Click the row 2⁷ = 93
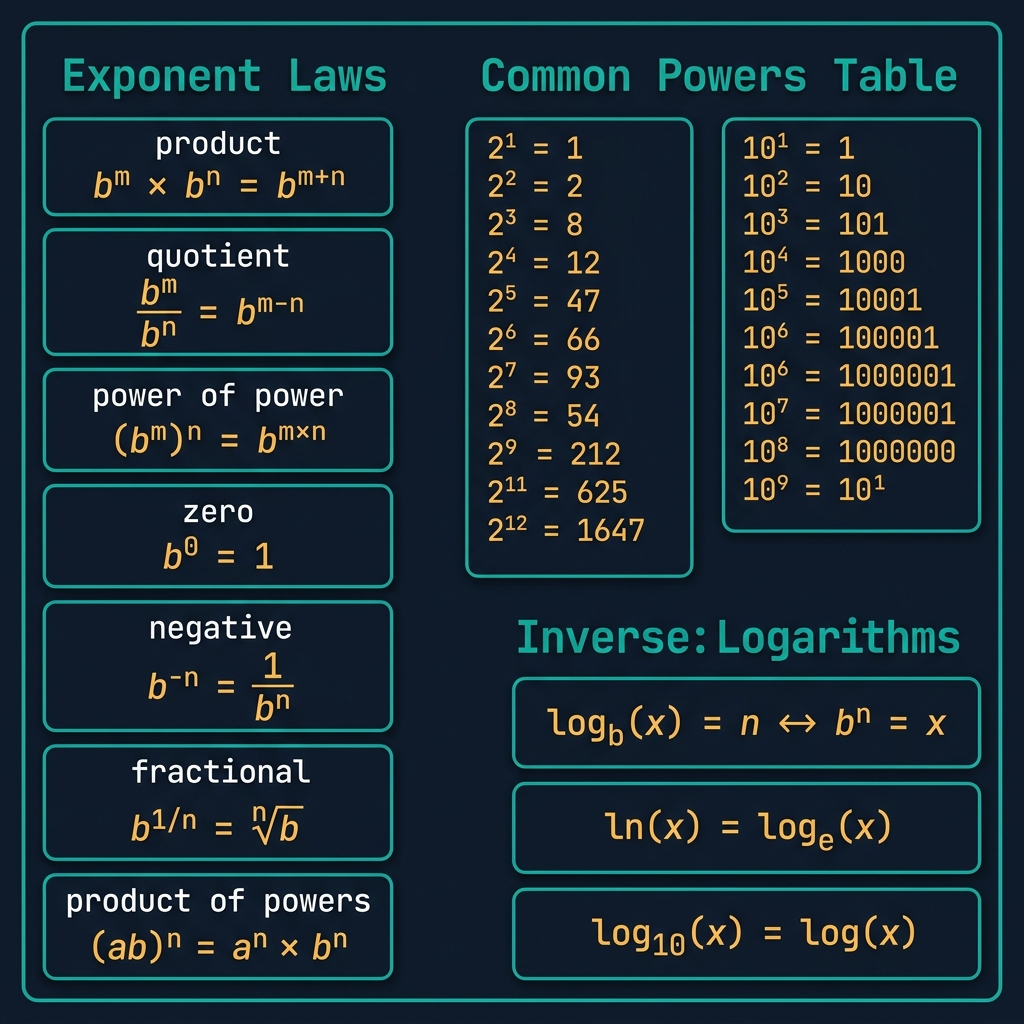This screenshot has width=1024, height=1024. (543, 377)
